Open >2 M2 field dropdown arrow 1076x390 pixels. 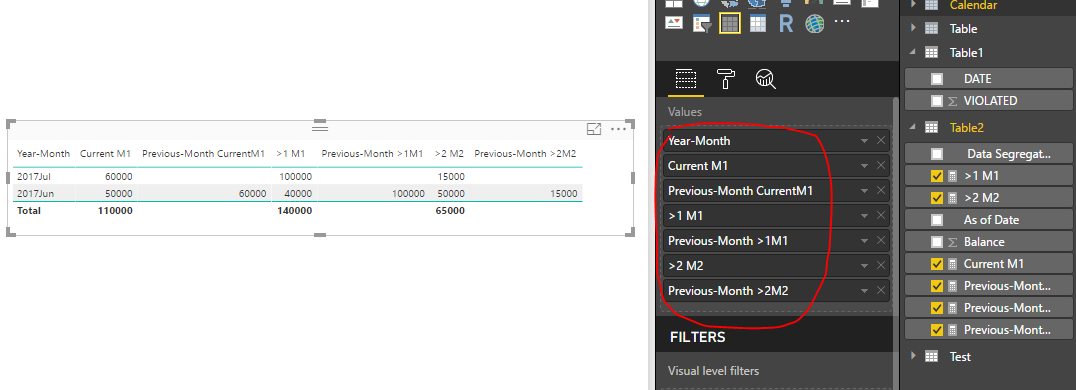tap(865, 266)
